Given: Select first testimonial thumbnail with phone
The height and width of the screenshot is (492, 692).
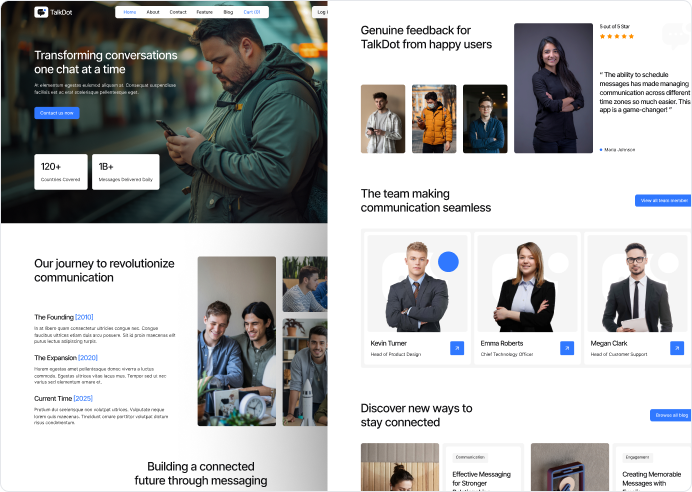Looking at the screenshot, I should [383, 119].
